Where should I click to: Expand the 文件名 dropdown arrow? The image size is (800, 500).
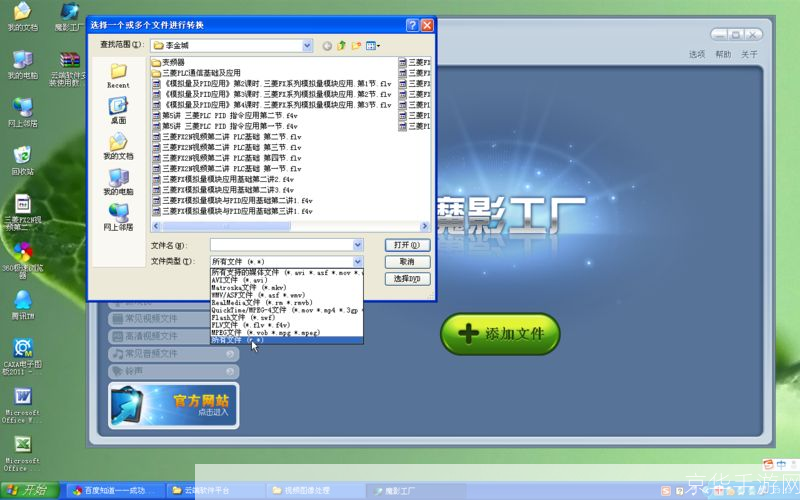coord(358,245)
